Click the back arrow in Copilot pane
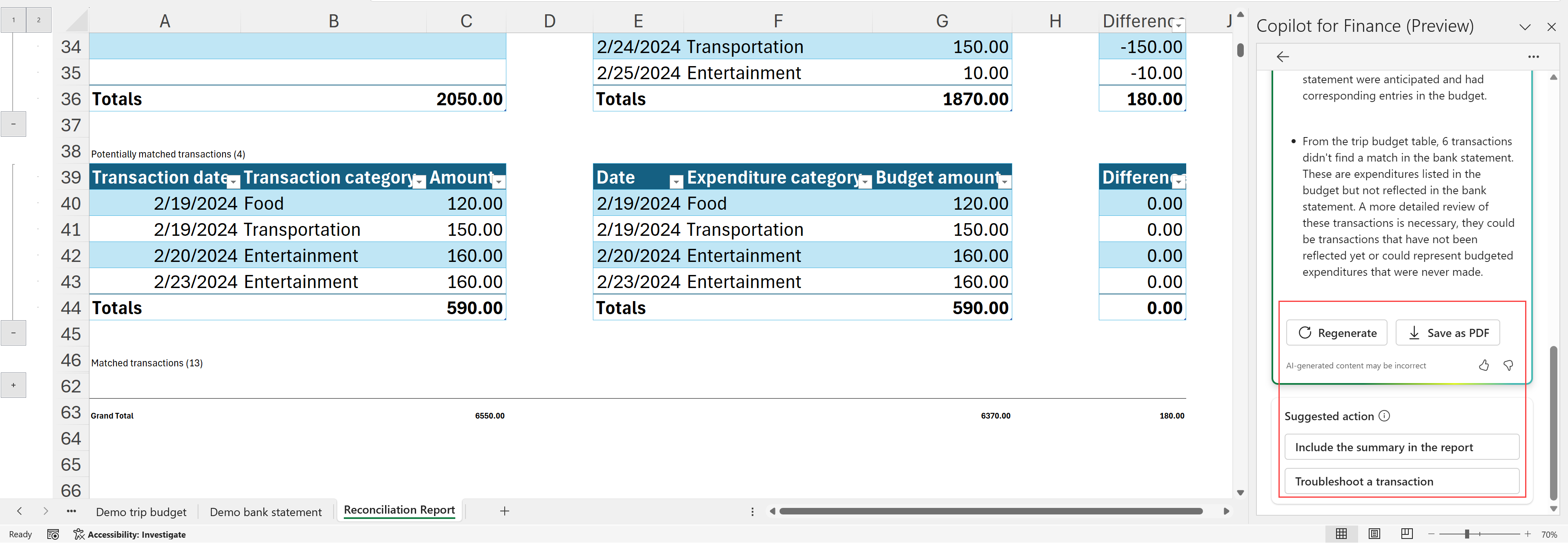This screenshot has height=543, width=1568. click(1283, 57)
